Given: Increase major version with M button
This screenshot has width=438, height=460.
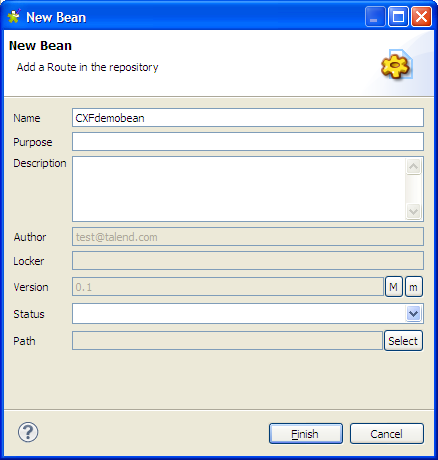Looking at the screenshot, I should click(394, 287).
